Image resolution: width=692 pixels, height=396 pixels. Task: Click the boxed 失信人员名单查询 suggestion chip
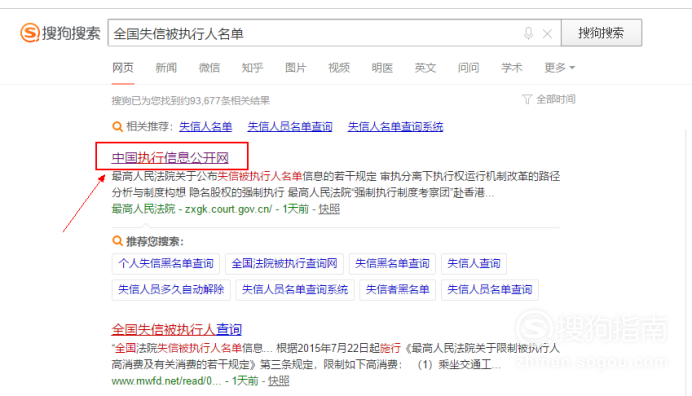490,290
